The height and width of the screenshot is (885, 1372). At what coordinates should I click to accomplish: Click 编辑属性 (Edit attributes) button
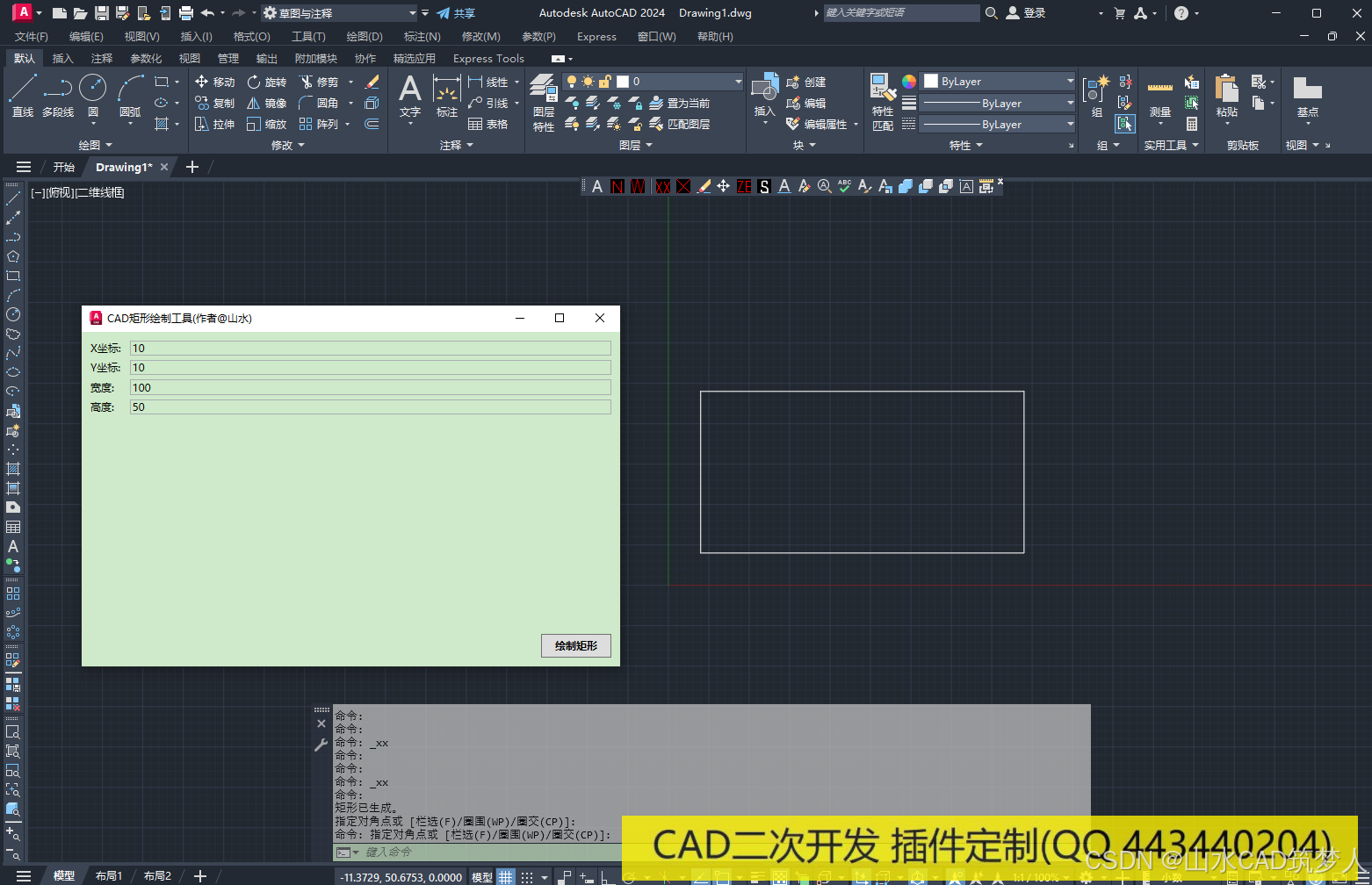tap(817, 124)
